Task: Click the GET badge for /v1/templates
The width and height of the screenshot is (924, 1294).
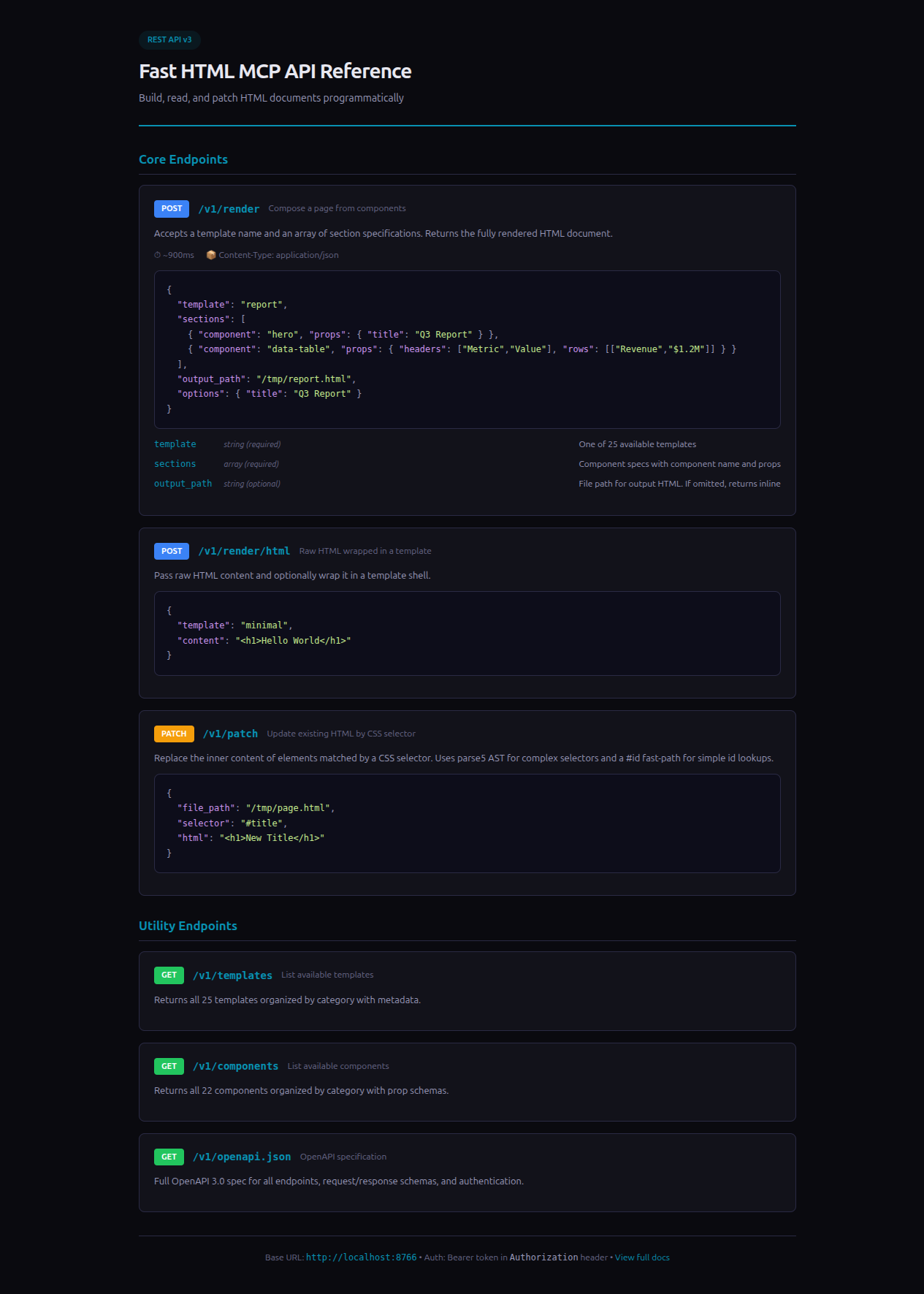Action: point(169,975)
